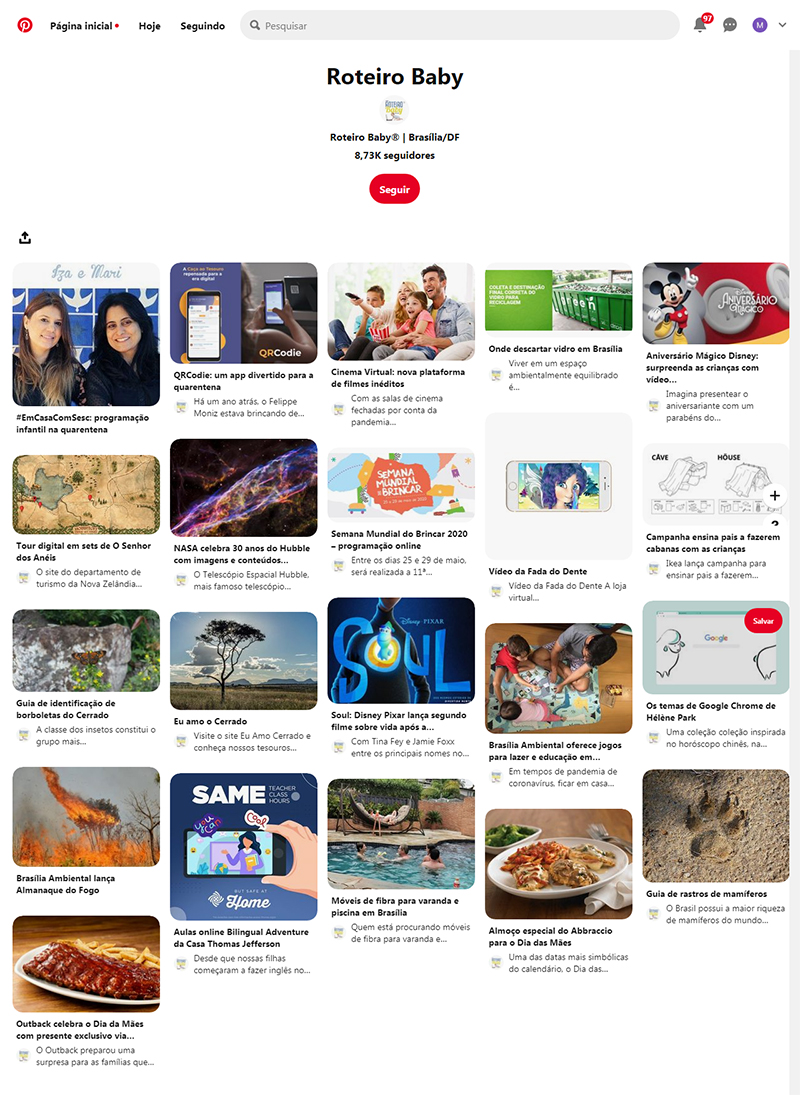The height and width of the screenshot is (1095, 800).
Task: Click the Pinterest logo icon
Action: click(x=24, y=25)
